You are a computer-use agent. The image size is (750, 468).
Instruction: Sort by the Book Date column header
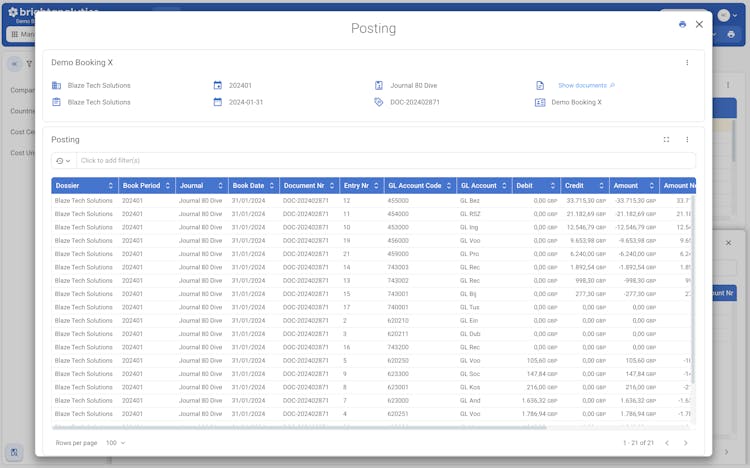(x=252, y=186)
